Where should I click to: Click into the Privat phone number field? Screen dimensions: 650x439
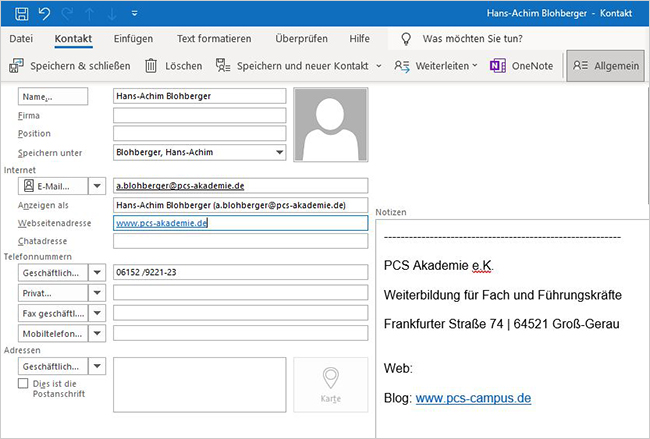(x=240, y=292)
